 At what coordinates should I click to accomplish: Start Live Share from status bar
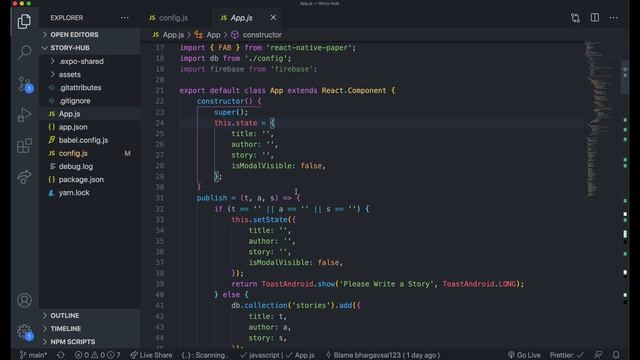coord(151,355)
